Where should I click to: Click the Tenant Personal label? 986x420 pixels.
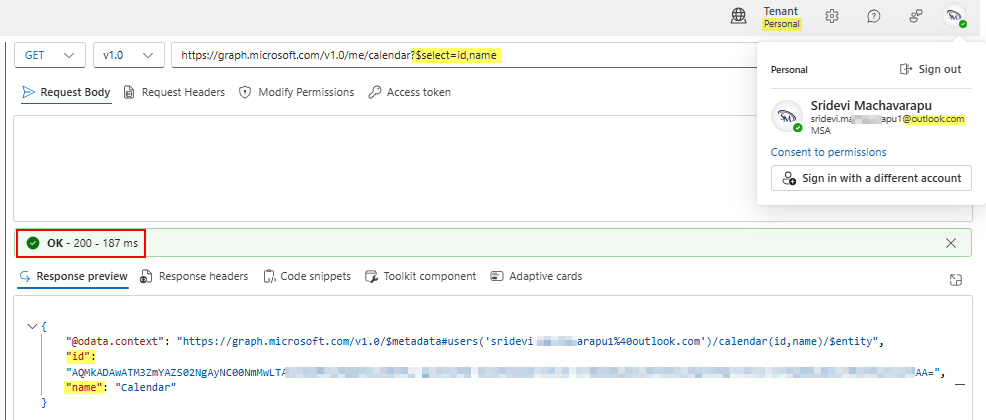782,17
